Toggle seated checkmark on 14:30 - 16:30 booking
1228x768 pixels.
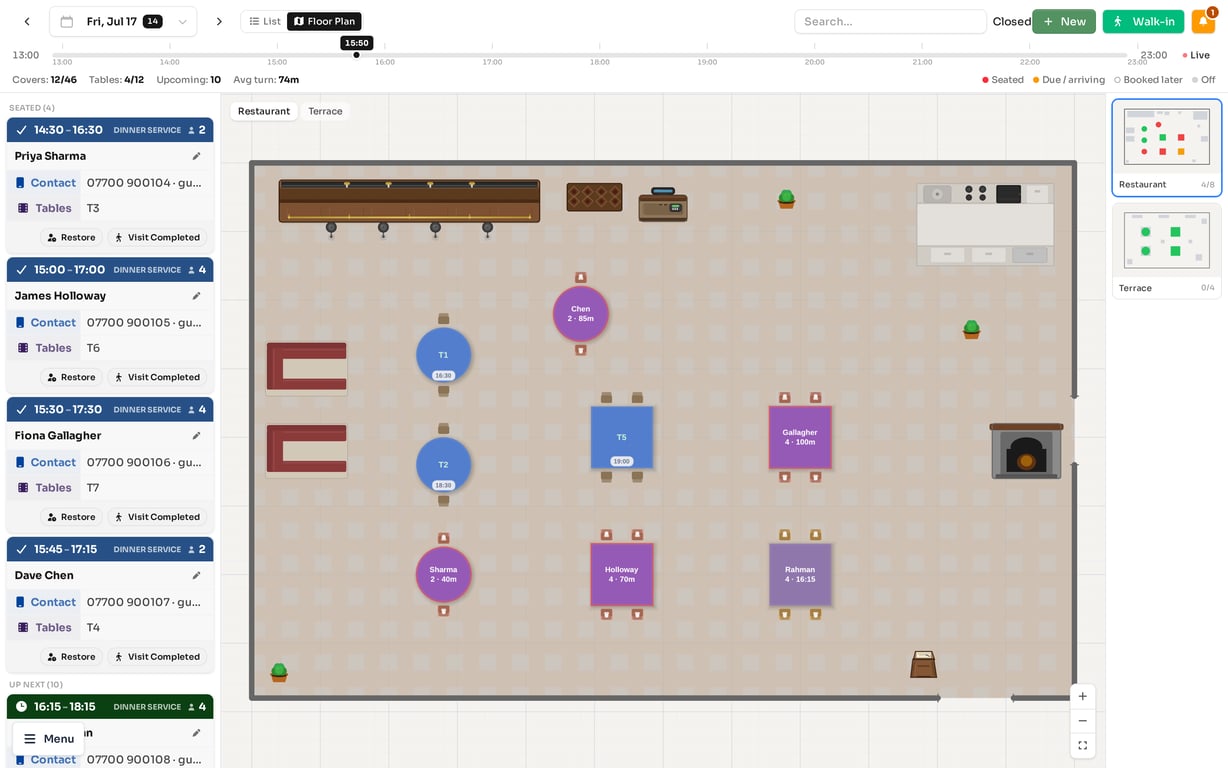[21, 130]
